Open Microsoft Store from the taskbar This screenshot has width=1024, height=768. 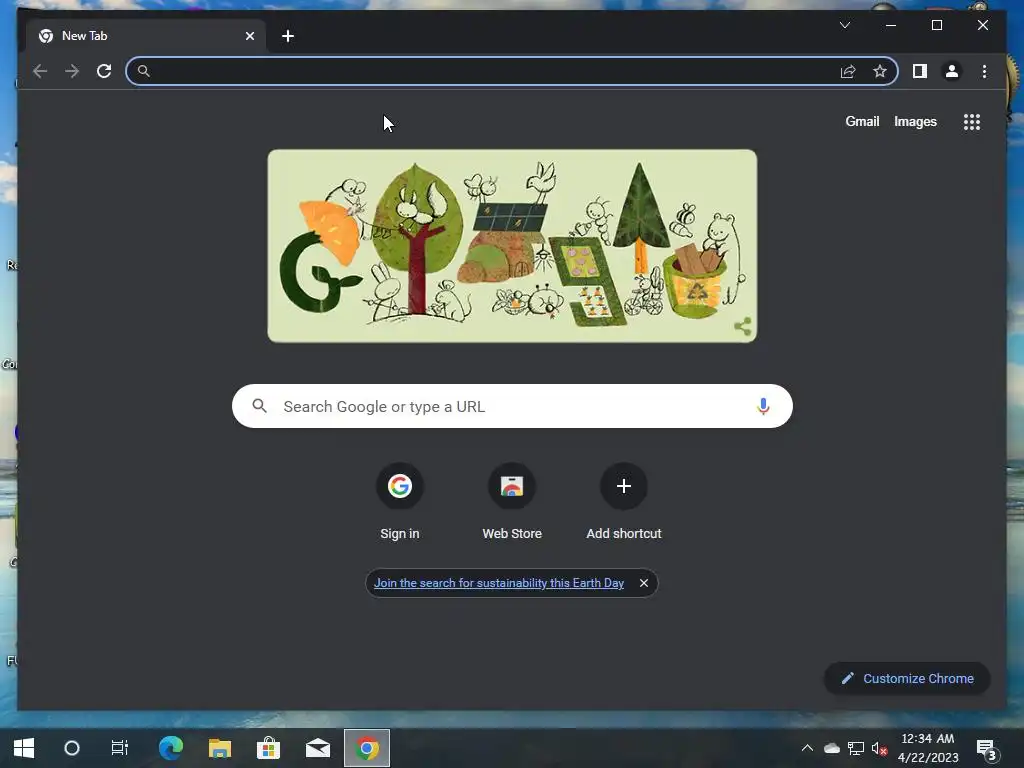tap(268, 748)
